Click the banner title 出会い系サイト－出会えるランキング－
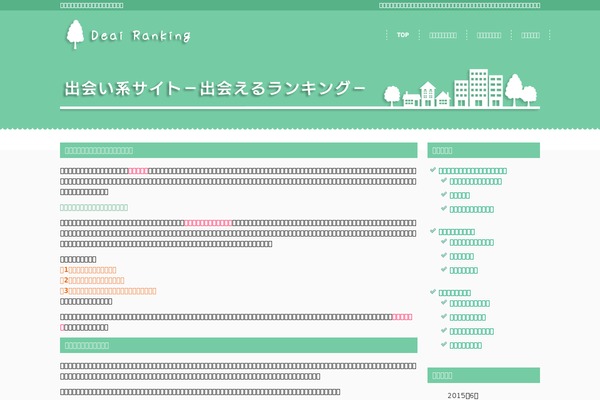The image size is (600, 400). point(214,88)
